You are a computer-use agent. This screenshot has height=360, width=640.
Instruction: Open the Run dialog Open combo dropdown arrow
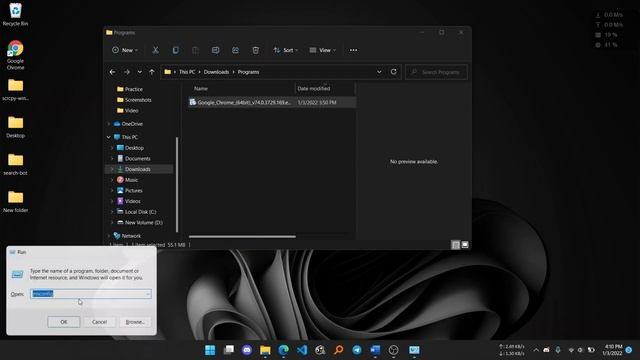pos(148,294)
